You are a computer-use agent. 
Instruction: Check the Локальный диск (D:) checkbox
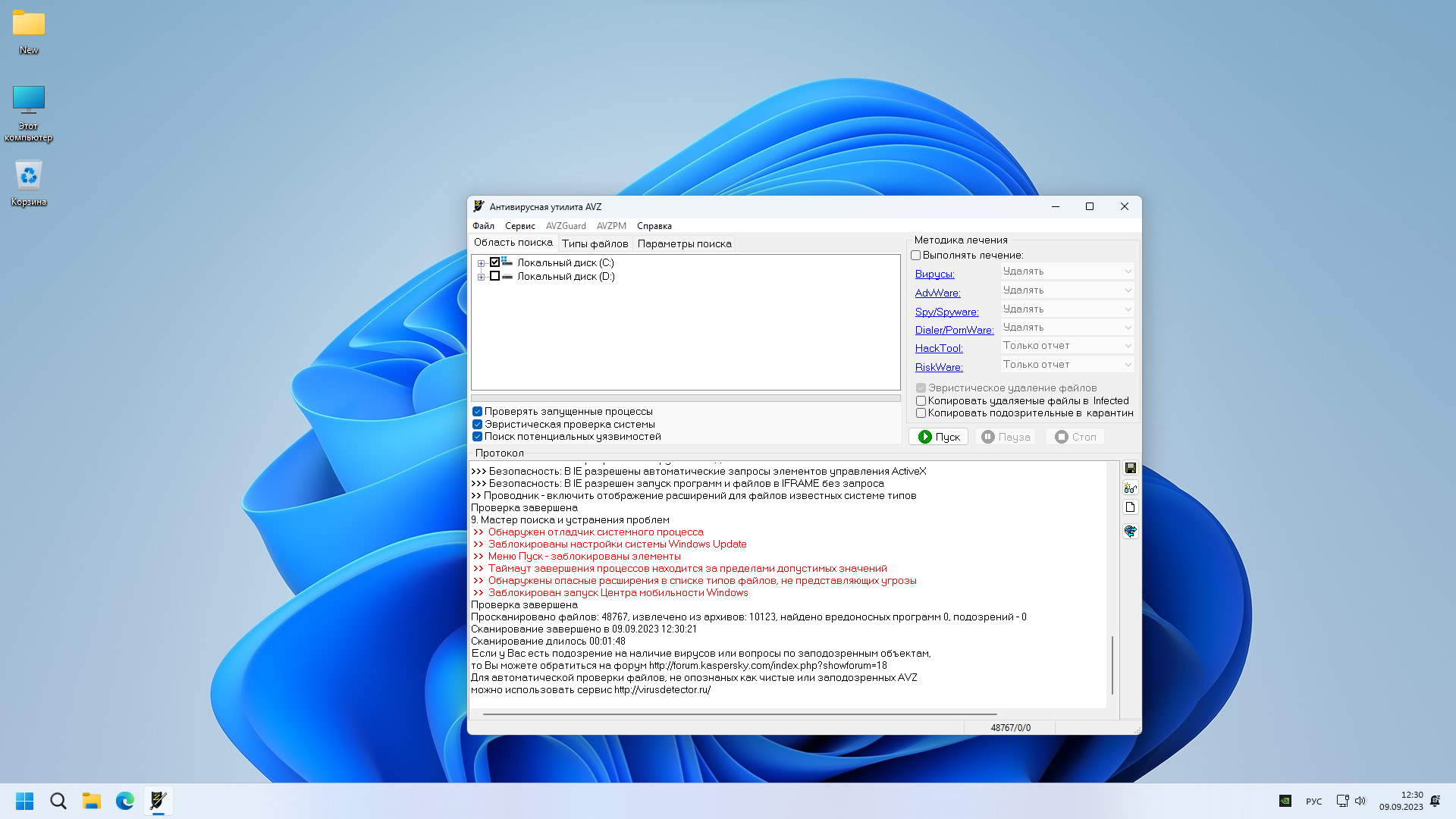[494, 277]
